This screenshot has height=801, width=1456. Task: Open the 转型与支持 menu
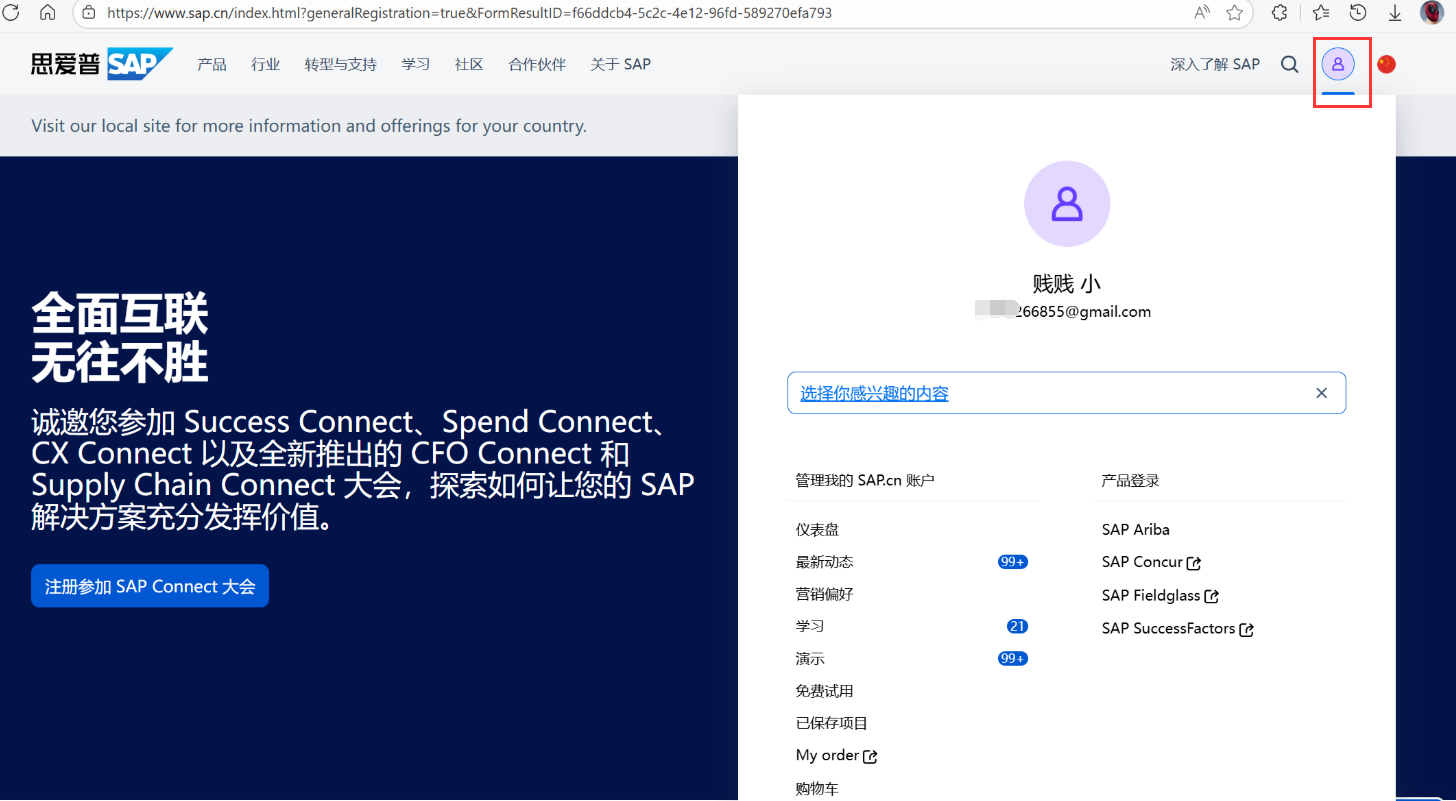click(341, 64)
